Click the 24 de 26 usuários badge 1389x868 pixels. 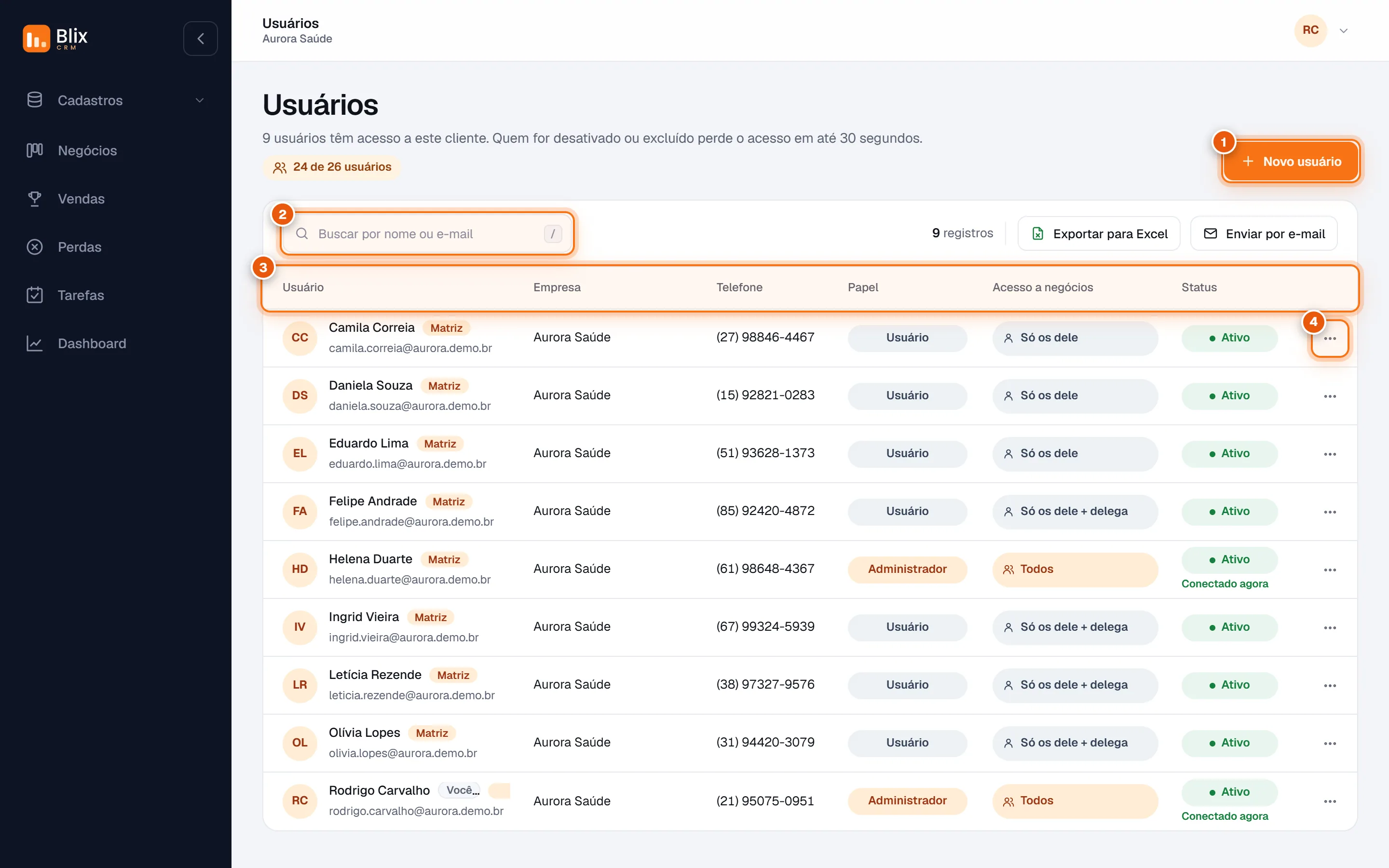332,167
